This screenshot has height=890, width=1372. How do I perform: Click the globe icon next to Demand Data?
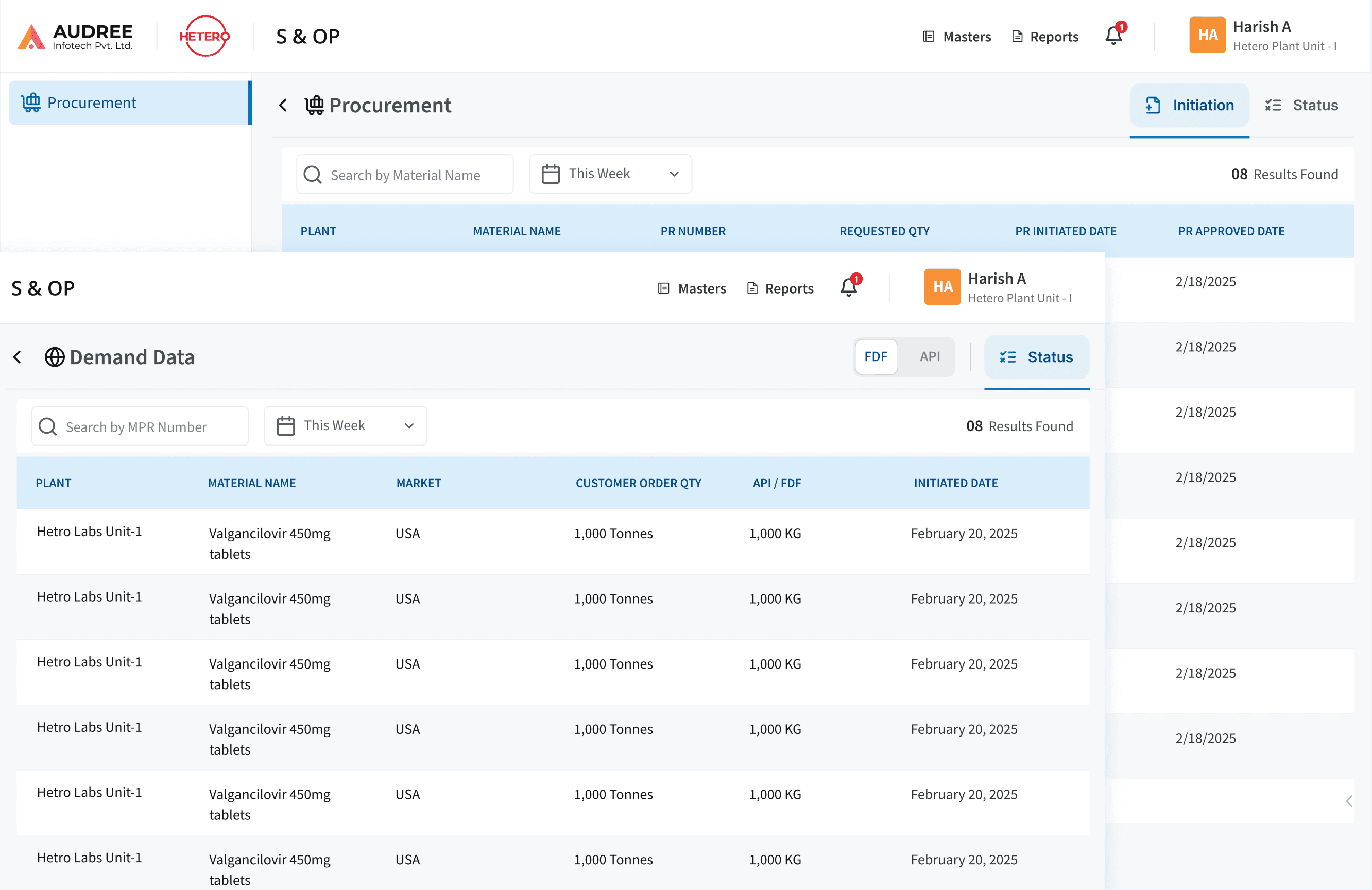tap(55, 357)
